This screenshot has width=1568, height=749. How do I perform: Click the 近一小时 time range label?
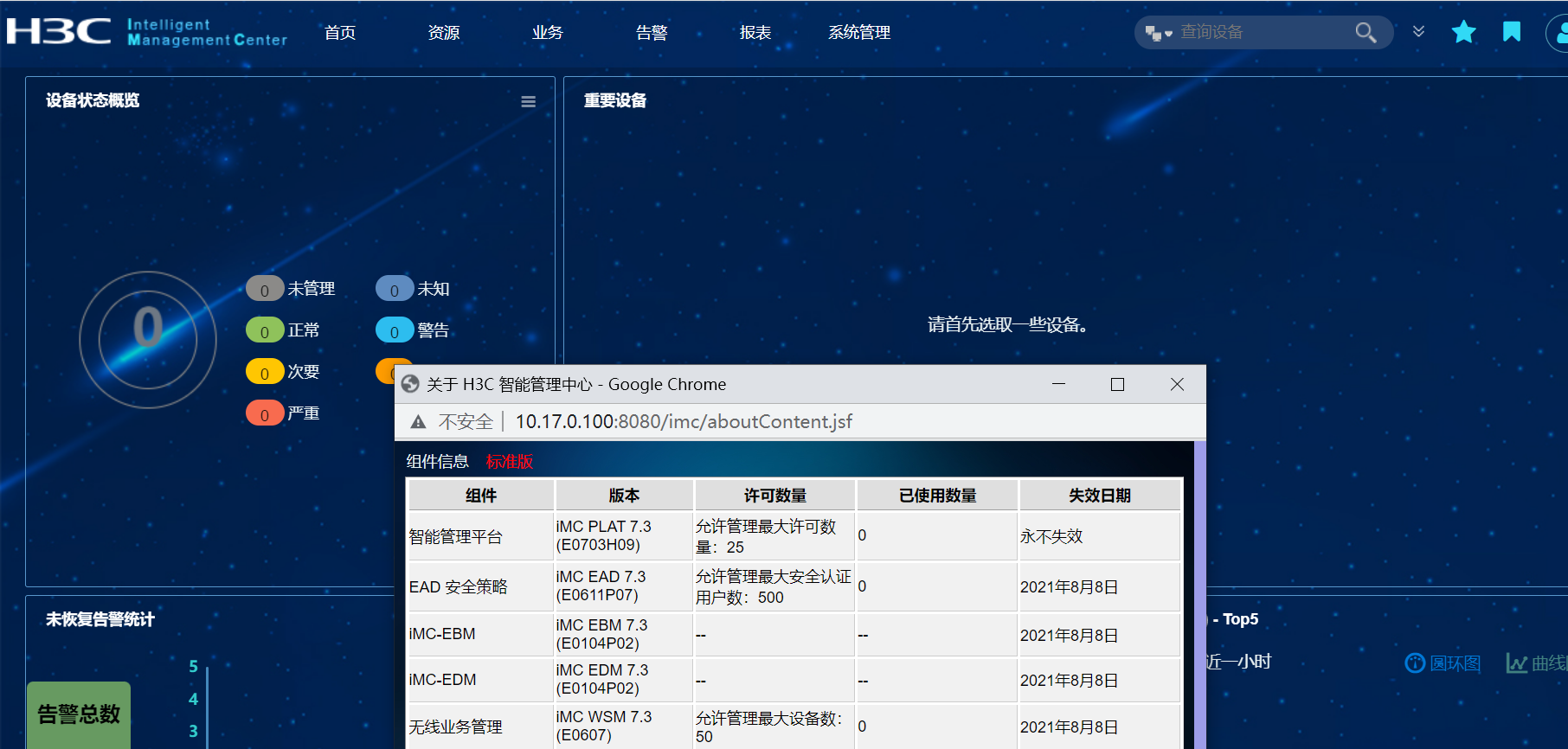click(x=1238, y=662)
